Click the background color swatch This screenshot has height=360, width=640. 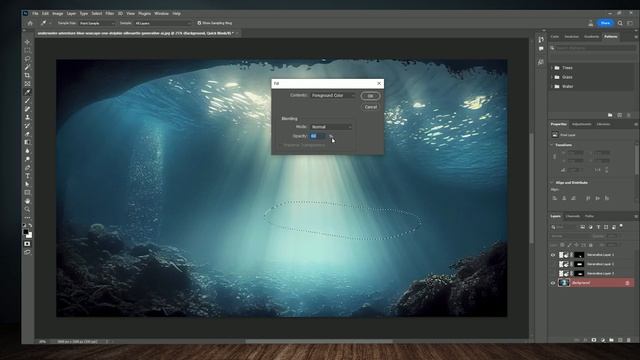click(29, 236)
